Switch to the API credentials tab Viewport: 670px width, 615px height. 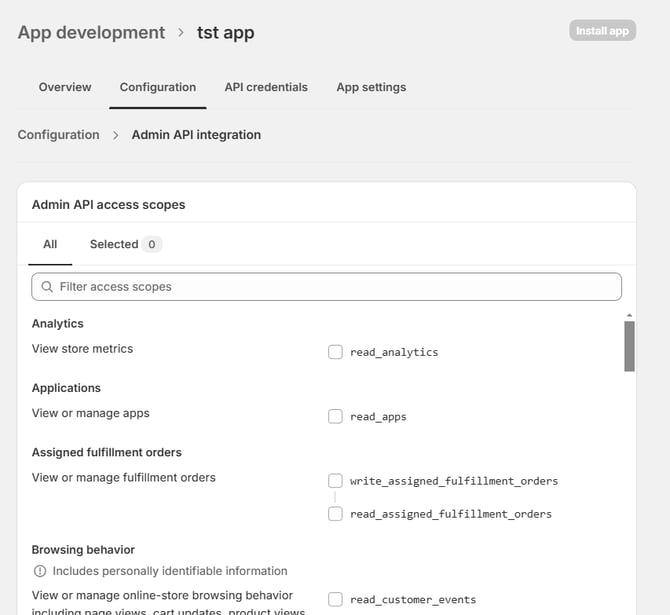pos(266,87)
